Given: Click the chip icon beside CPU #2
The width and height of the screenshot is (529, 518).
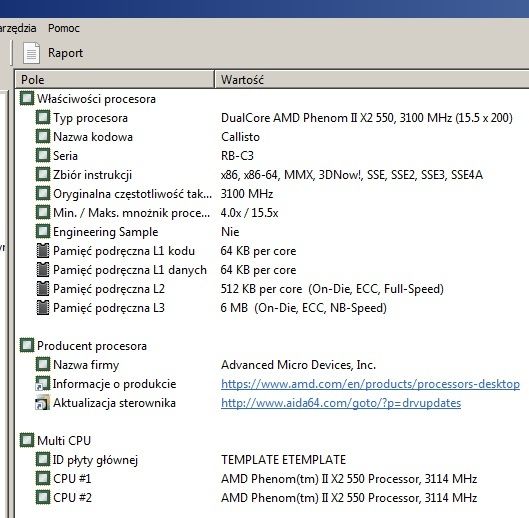Looking at the screenshot, I should 43,497.
